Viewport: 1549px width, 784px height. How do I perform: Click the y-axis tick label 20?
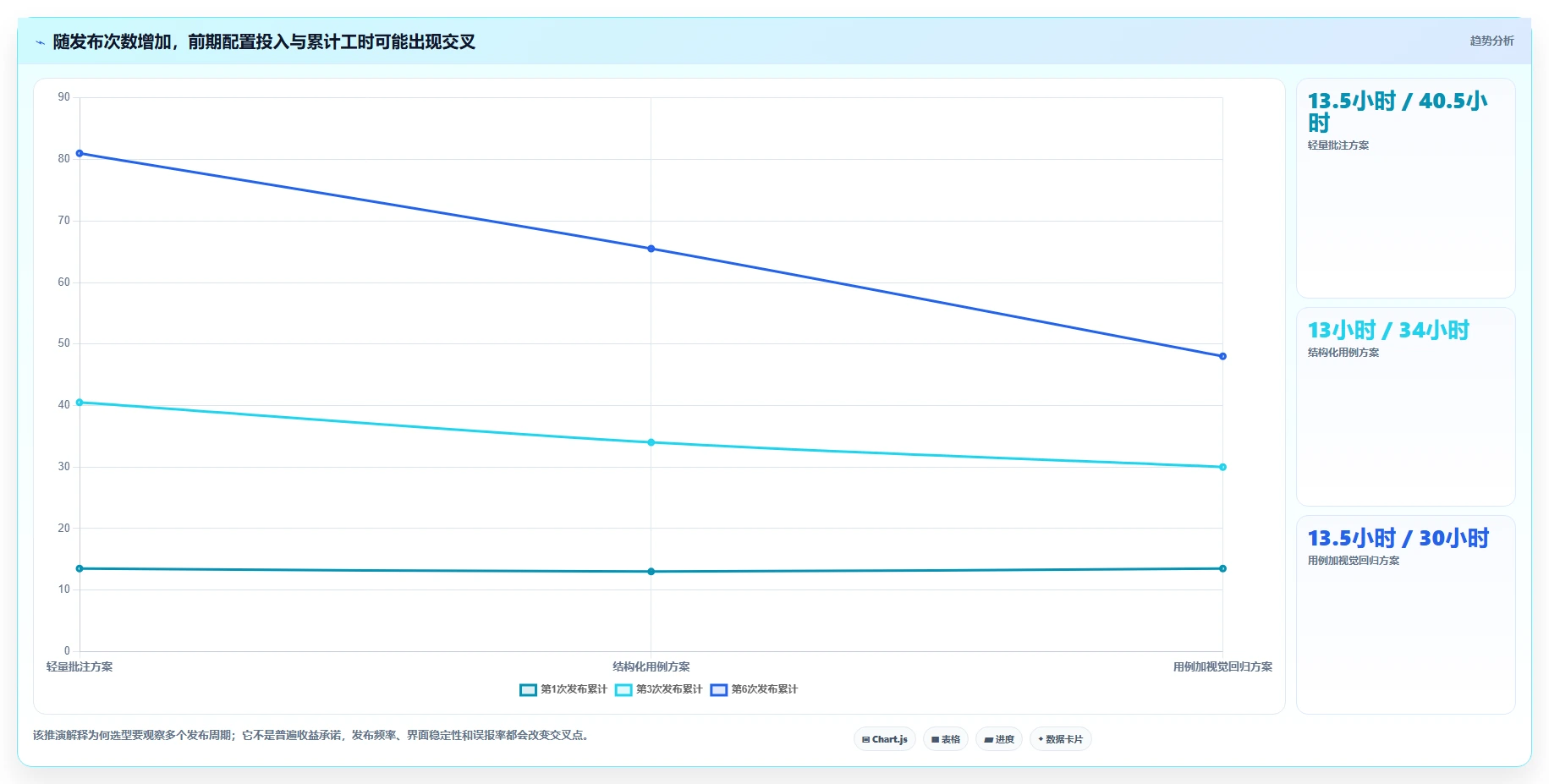tap(64, 529)
